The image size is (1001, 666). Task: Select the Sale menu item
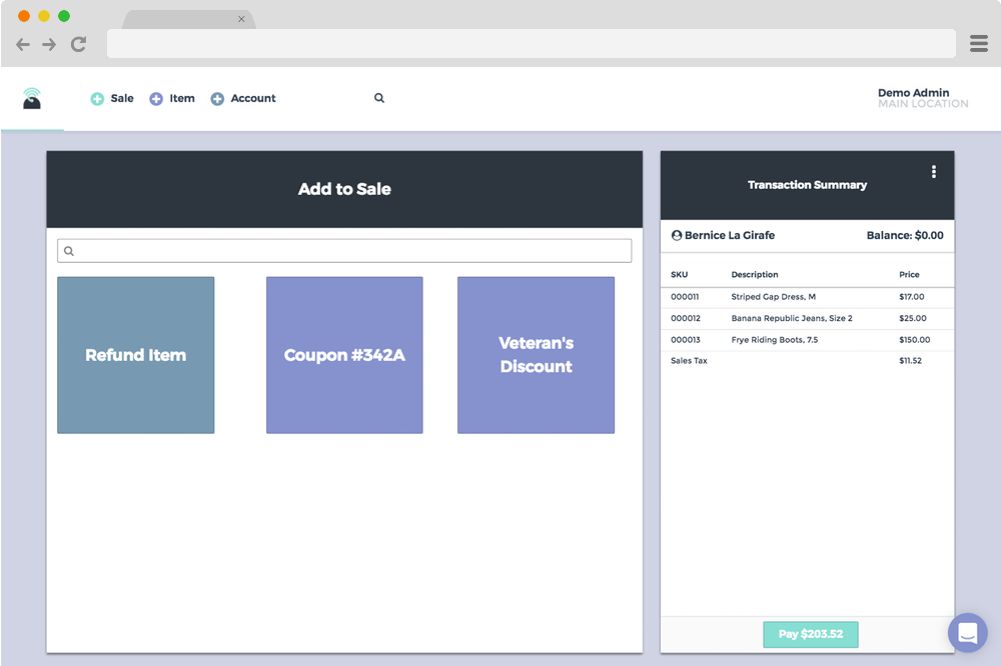tap(120, 98)
